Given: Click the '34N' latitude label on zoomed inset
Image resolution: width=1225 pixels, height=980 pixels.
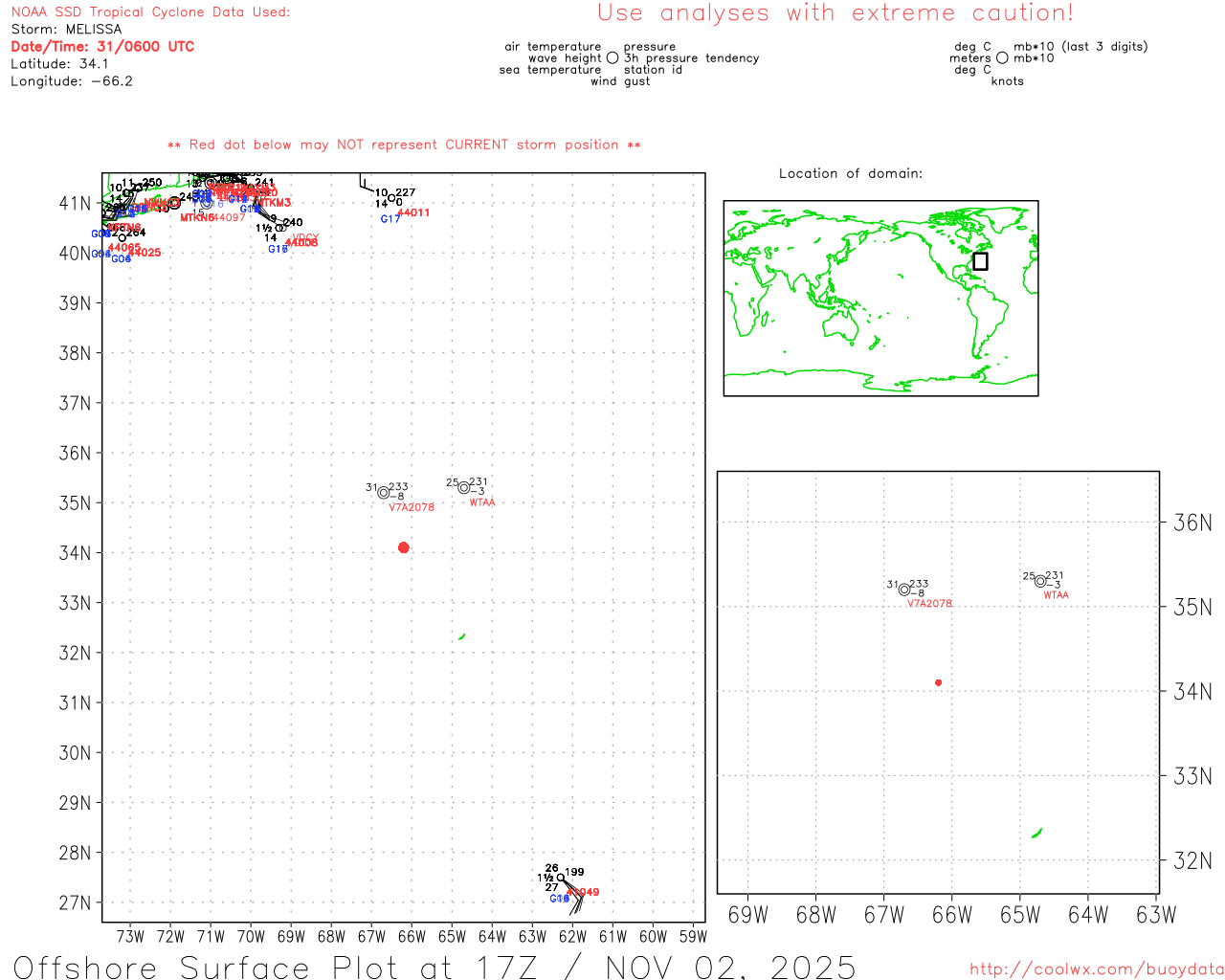Looking at the screenshot, I should click(x=1192, y=692).
